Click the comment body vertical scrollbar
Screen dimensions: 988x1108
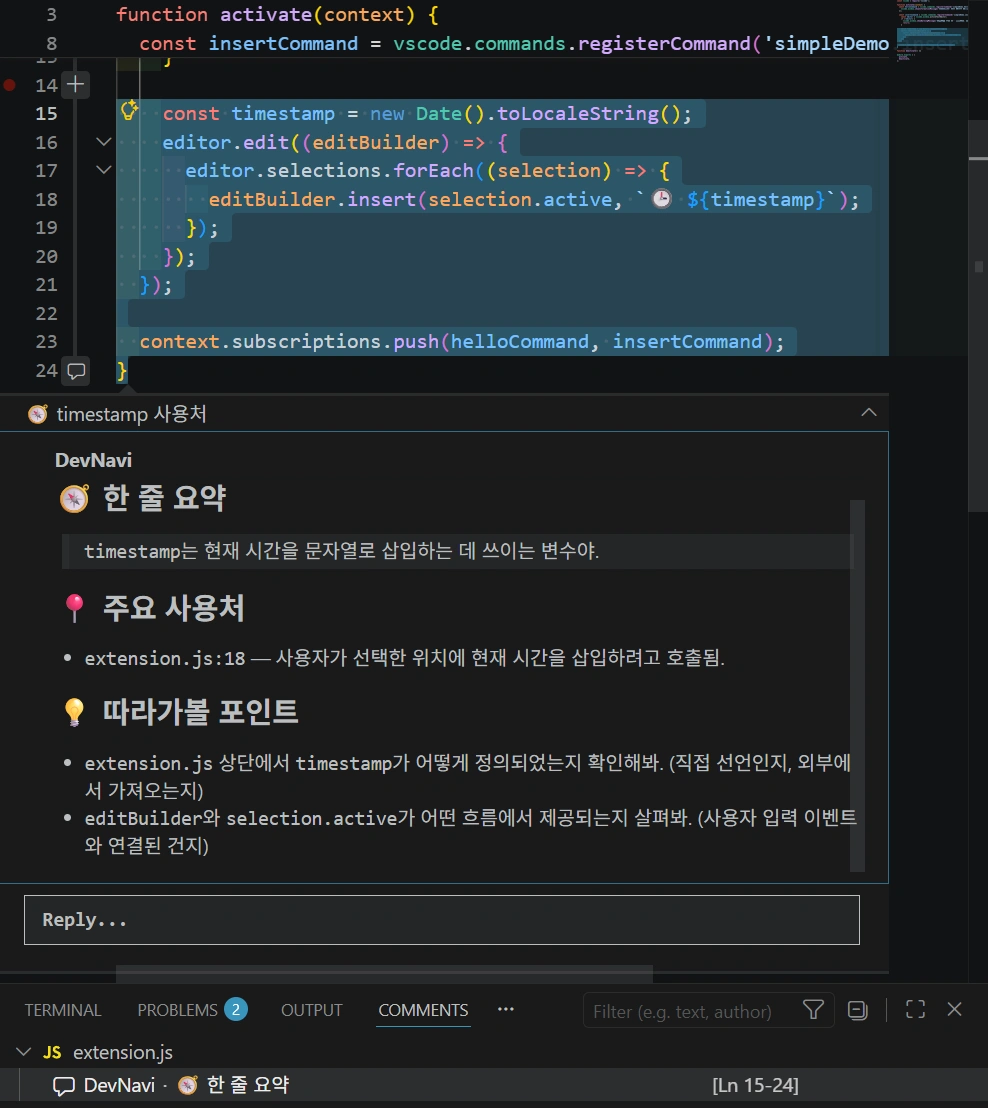point(857,685)
